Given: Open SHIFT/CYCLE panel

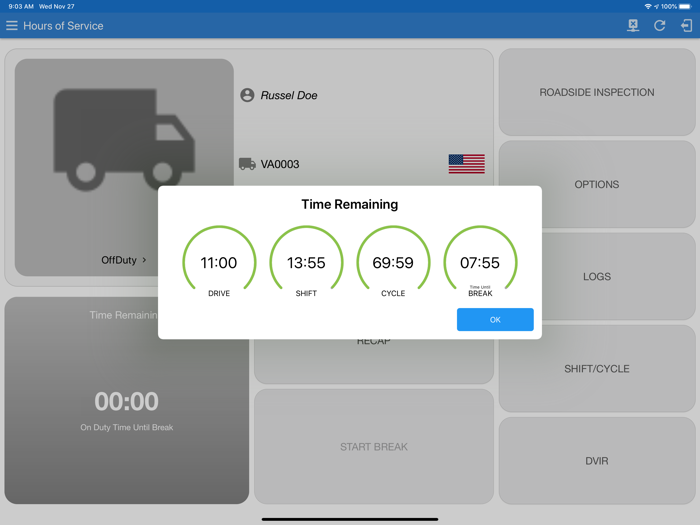Looking at the screenshot, I should (x=597, y=368).
